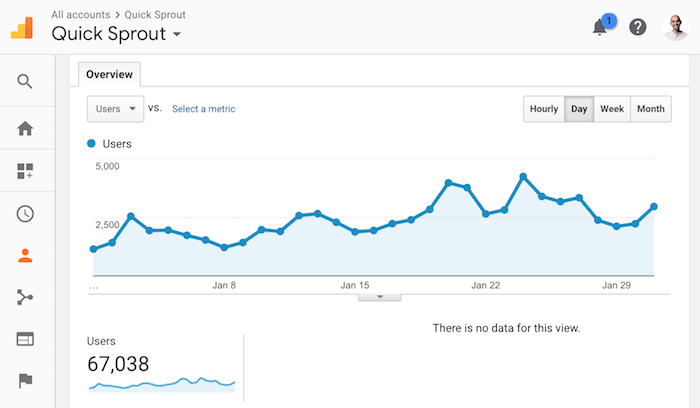700x408 pixels.
Task: Open Customization dashboards icon
Action: coord(25,171)
